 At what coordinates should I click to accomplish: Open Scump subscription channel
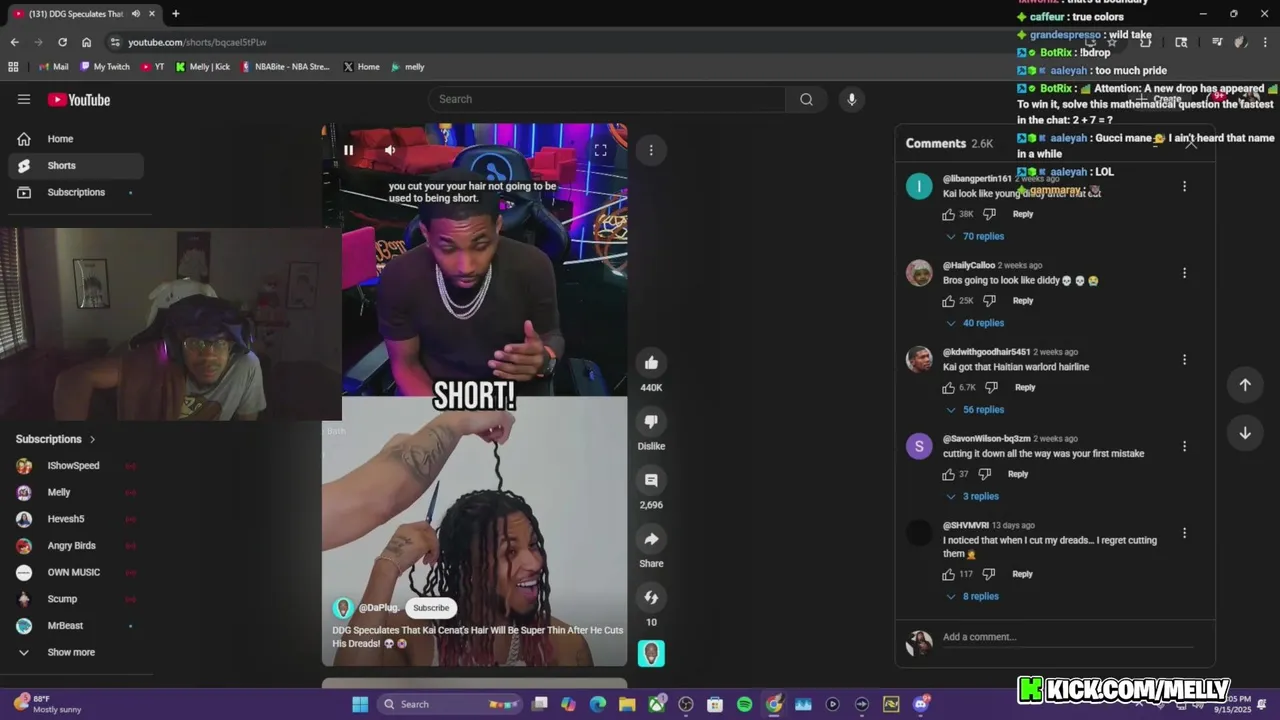(76, 599)
